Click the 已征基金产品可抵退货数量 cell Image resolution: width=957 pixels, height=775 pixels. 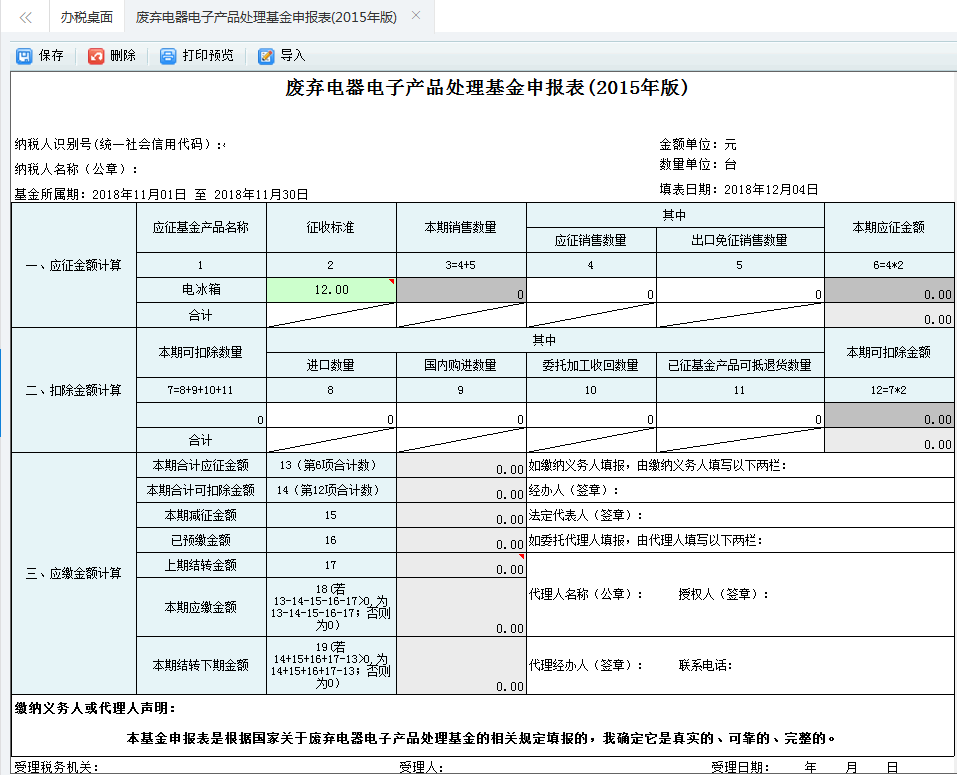click(x=739, y=414)
